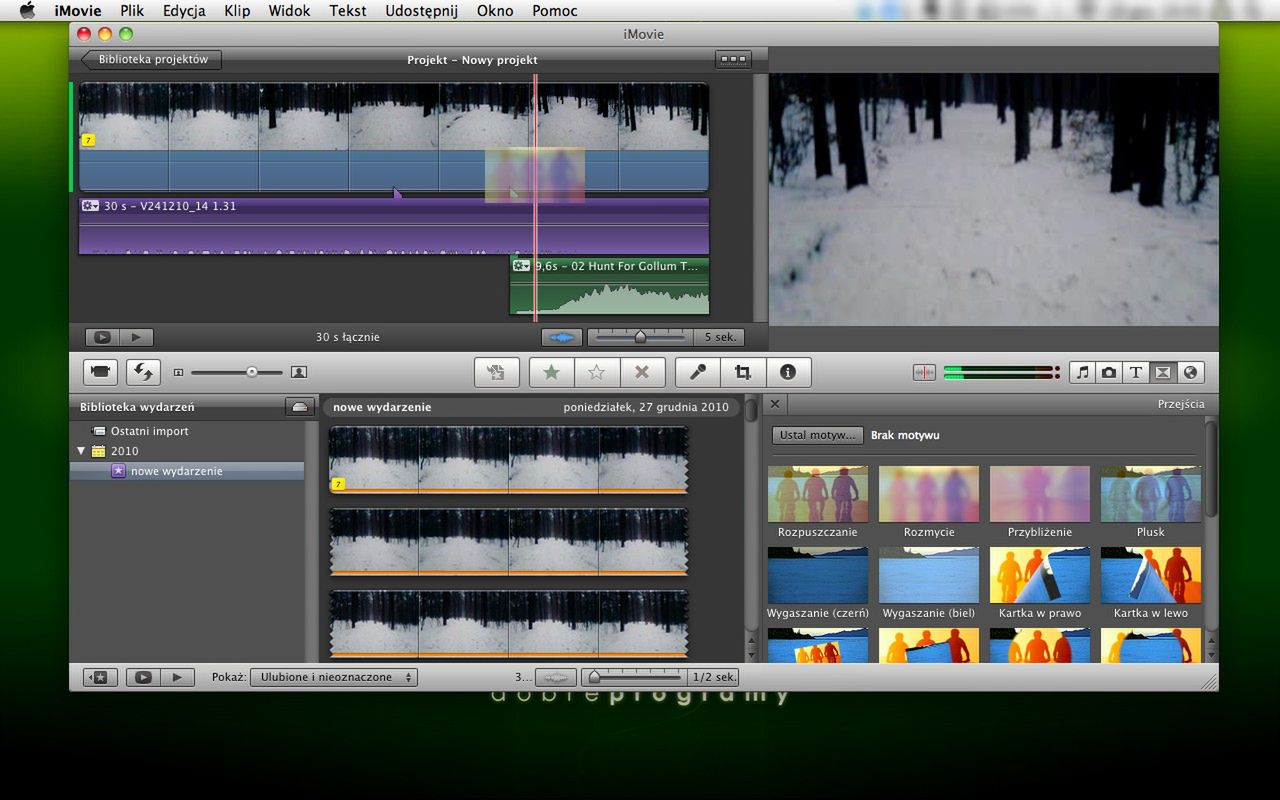Open the Klip menu
Image resolution: width=1280 pixels, height=800 pixels.
coord(237,11)
